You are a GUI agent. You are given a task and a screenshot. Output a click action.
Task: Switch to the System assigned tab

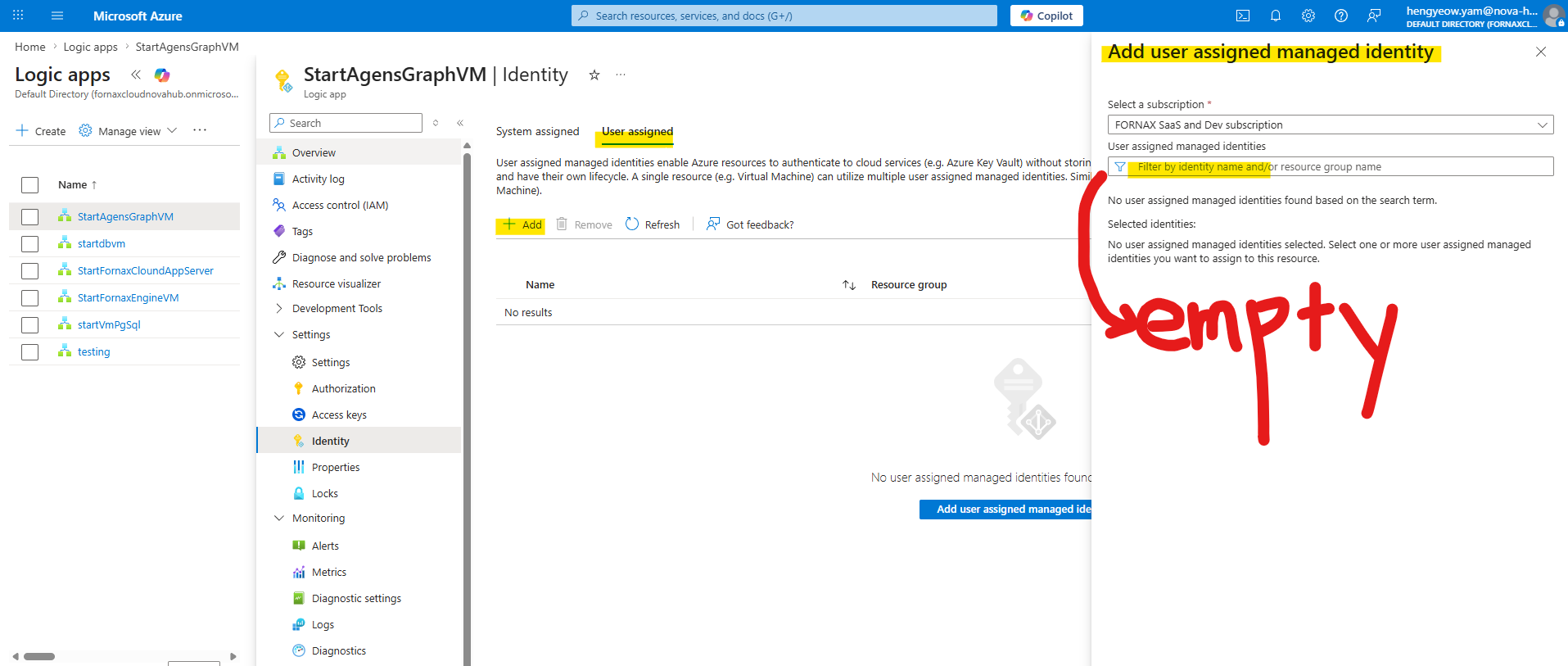[x=537, y=131]
